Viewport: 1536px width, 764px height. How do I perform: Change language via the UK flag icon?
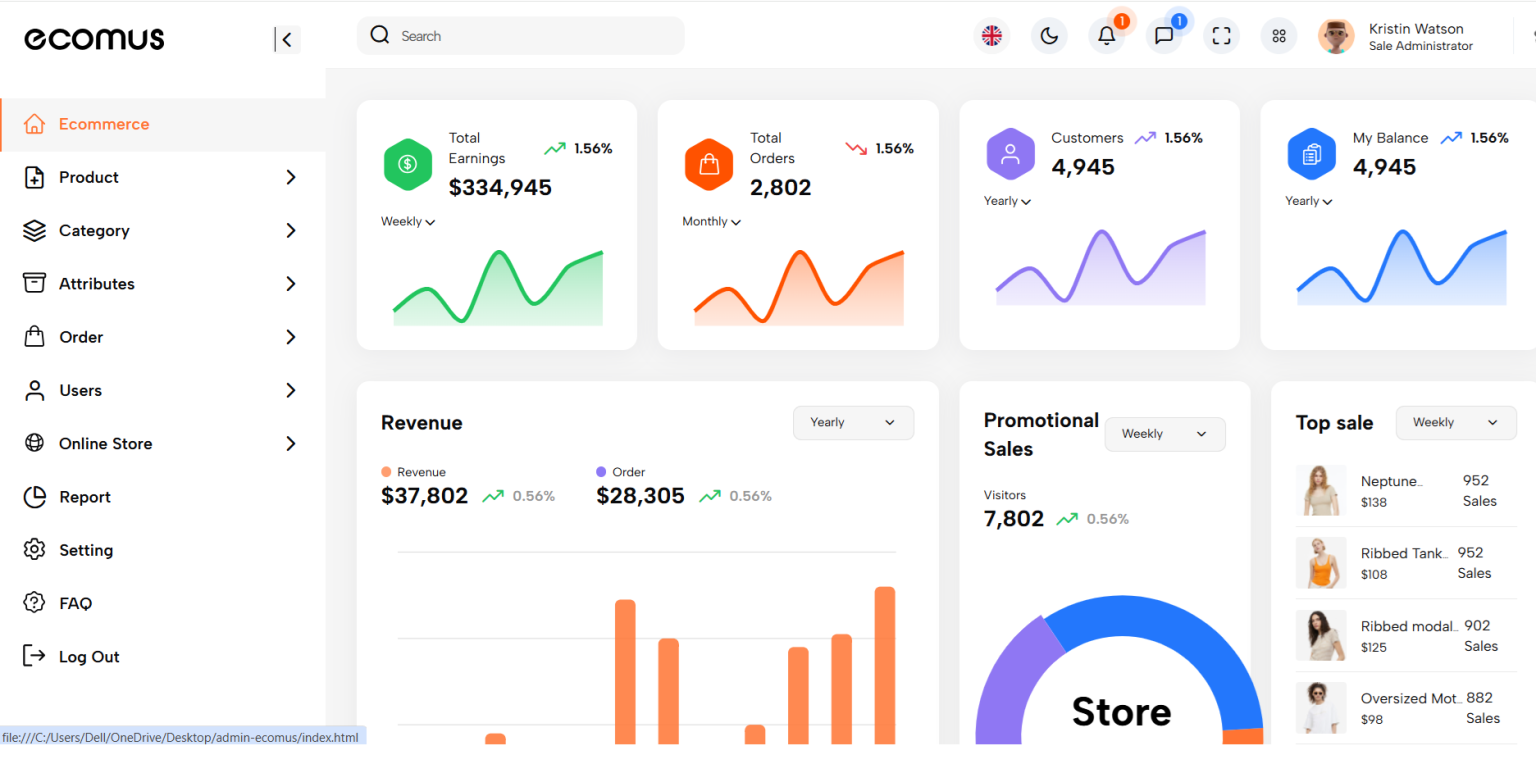pyautogui.click(x=991, y=35)
